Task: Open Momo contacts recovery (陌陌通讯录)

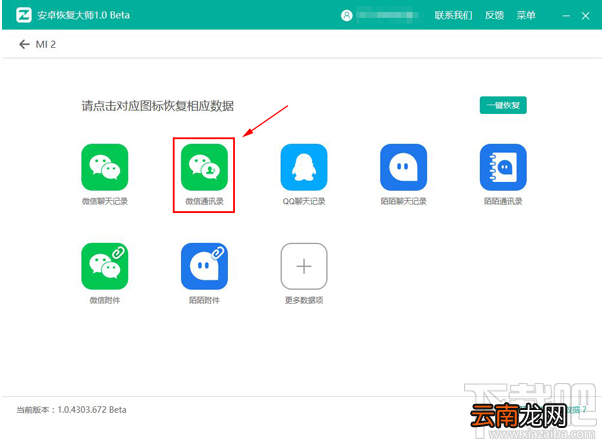Action: [503, 167]
